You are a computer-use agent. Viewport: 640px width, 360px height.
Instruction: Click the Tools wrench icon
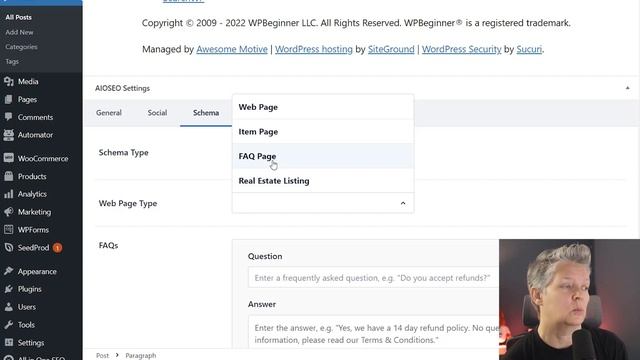(x=9, y=324)
